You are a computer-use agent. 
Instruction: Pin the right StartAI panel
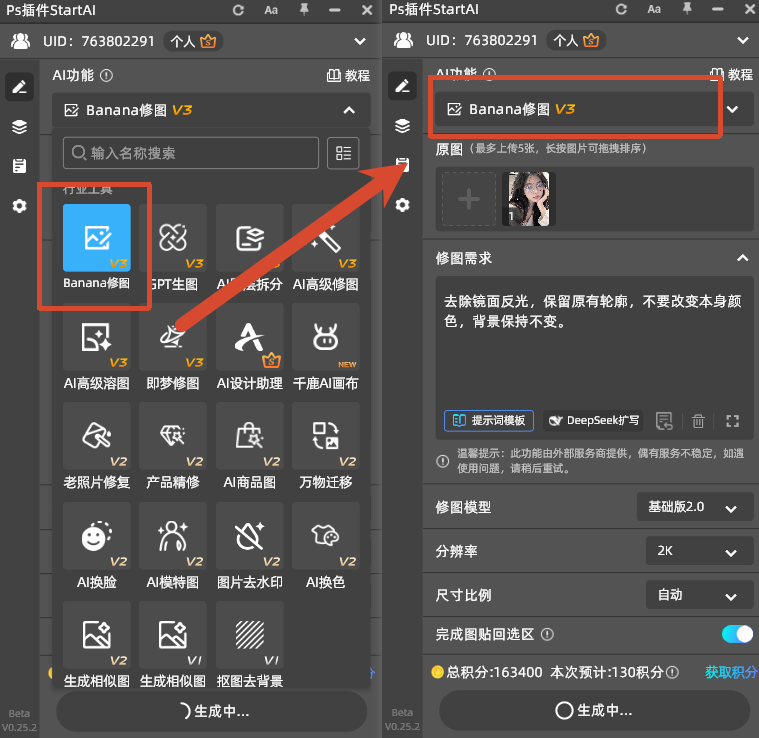[687, 9]
